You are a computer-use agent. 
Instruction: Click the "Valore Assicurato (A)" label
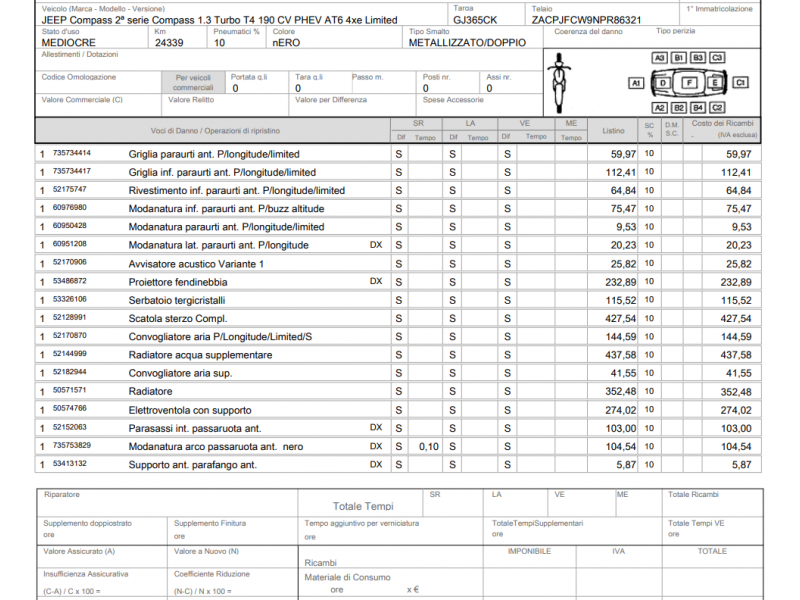click(x=79, y=552)
